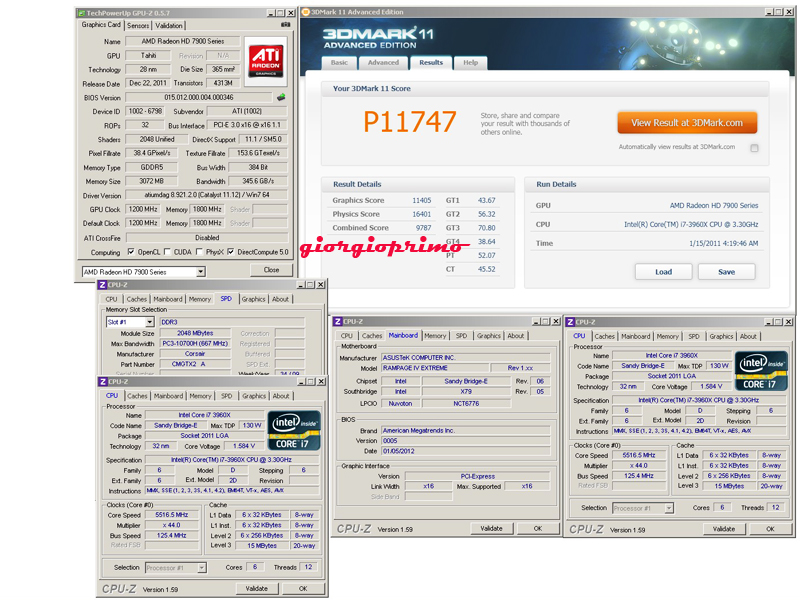800x600 pixels.
Task: Switch to the Sensors tab in GPU-Z
Action: point(138,26)
